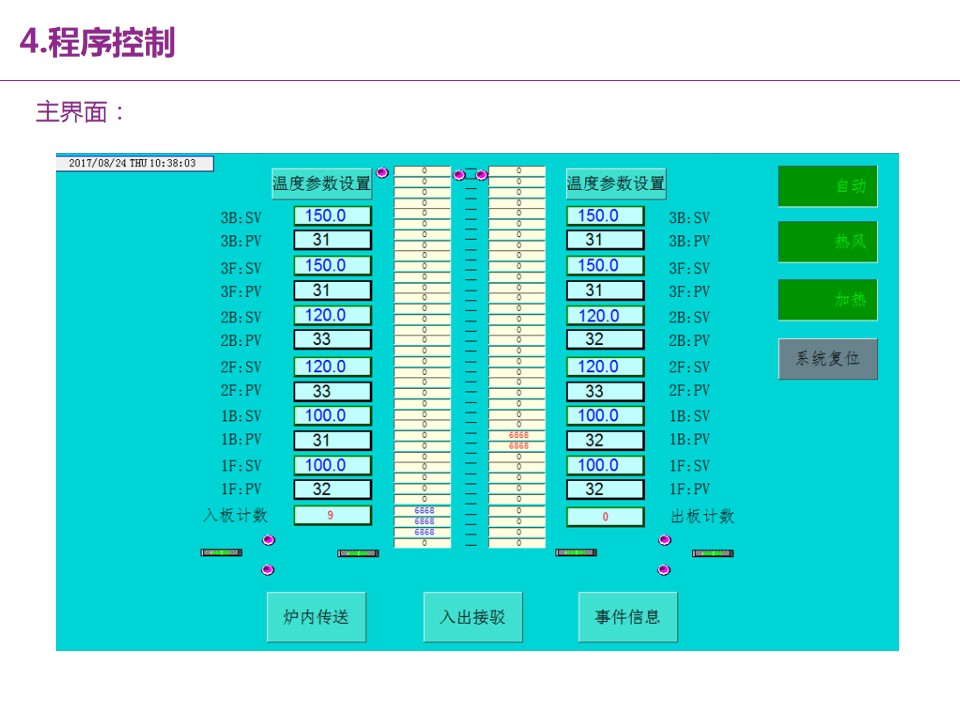Open the right 温度参数设置 button
Image resolution: width=960 pixels, height=720 pixels.
click(616, 183)
